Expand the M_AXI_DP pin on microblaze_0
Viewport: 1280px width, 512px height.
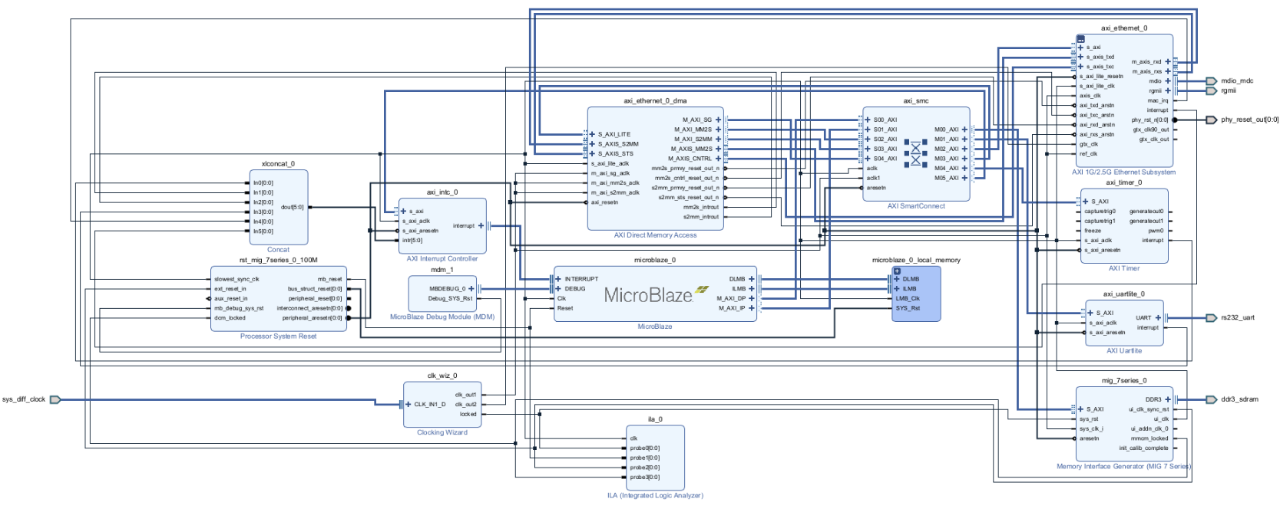pos(750,298)
